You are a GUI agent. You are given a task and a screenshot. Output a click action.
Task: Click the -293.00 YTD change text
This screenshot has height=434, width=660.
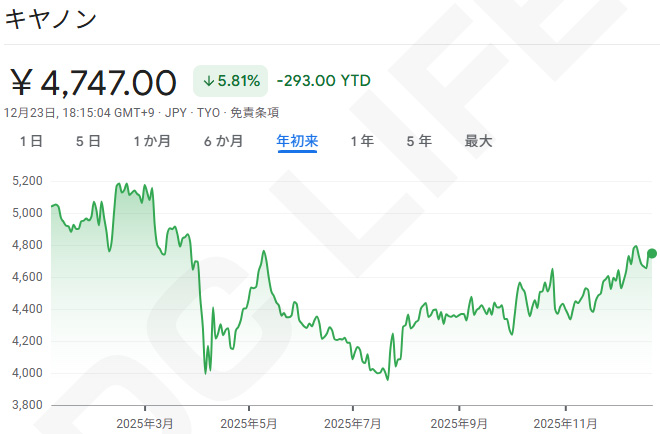[x=323, y=81]
